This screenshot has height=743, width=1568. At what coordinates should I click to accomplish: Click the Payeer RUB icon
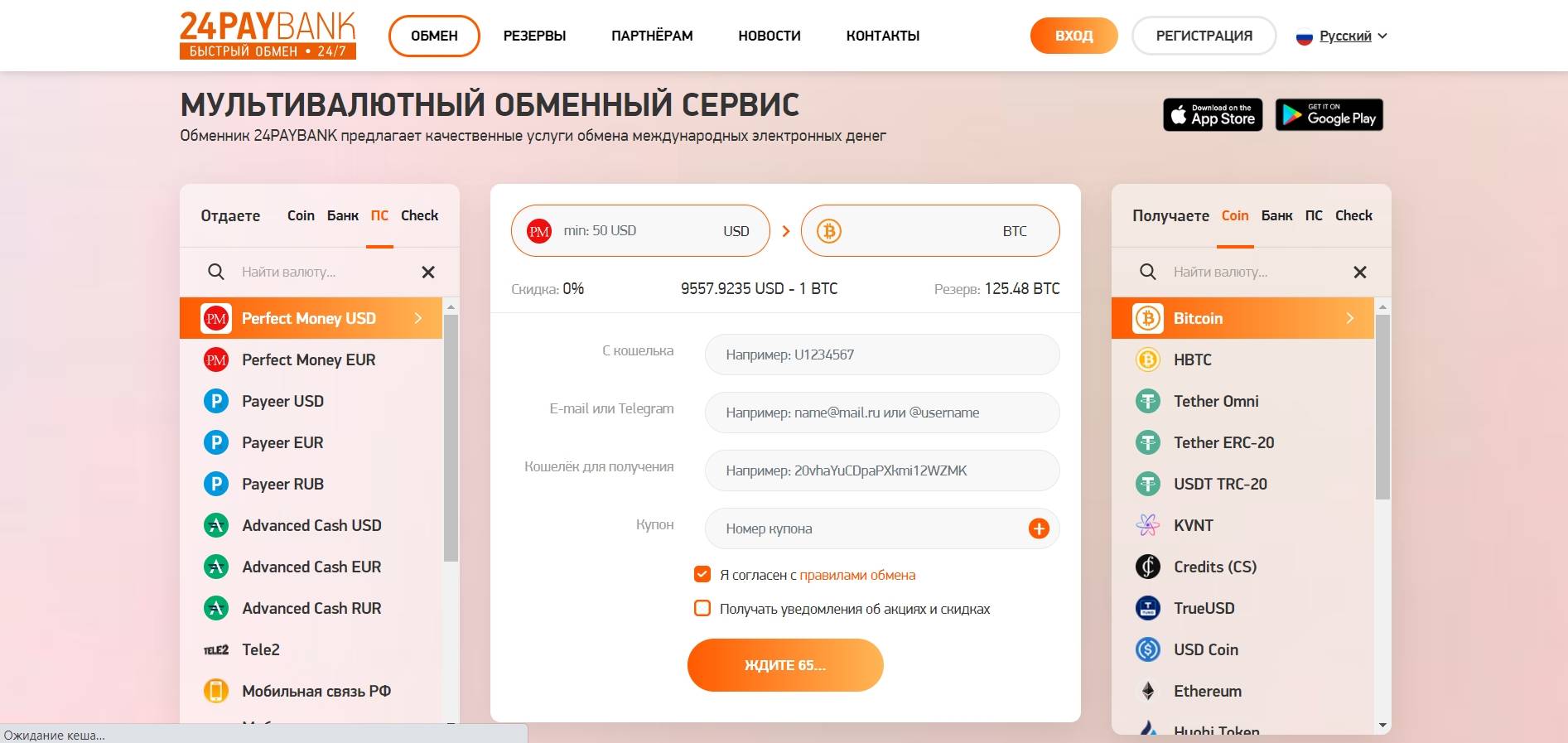click(x=216, y=484)
